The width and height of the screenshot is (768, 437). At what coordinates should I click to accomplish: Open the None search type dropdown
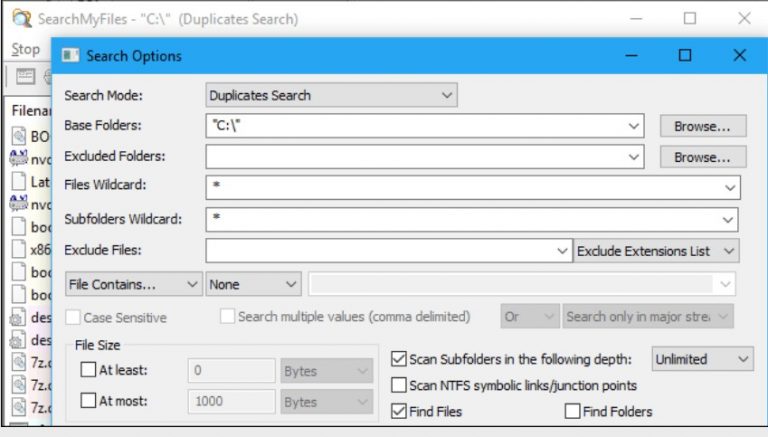click(254, 284)
